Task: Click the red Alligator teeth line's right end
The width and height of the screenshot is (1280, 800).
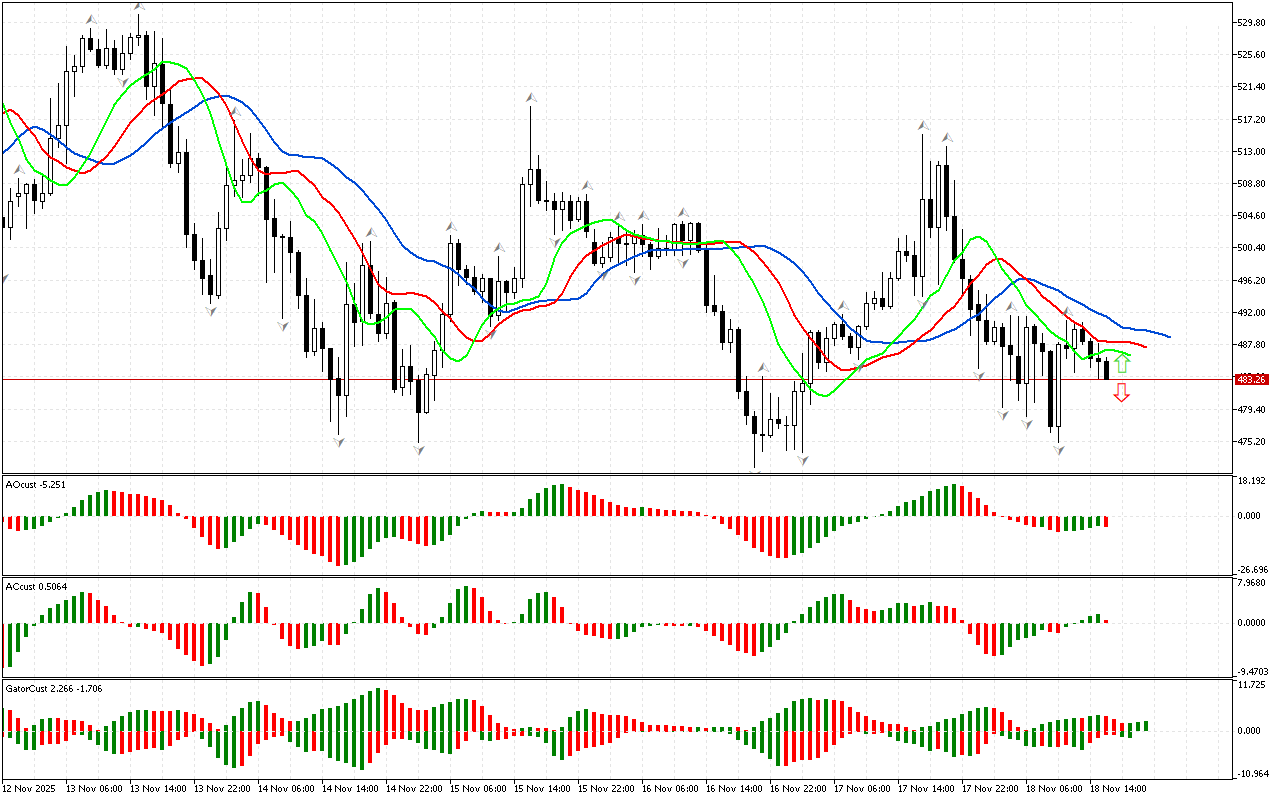Action: [x=1145, y=347]
